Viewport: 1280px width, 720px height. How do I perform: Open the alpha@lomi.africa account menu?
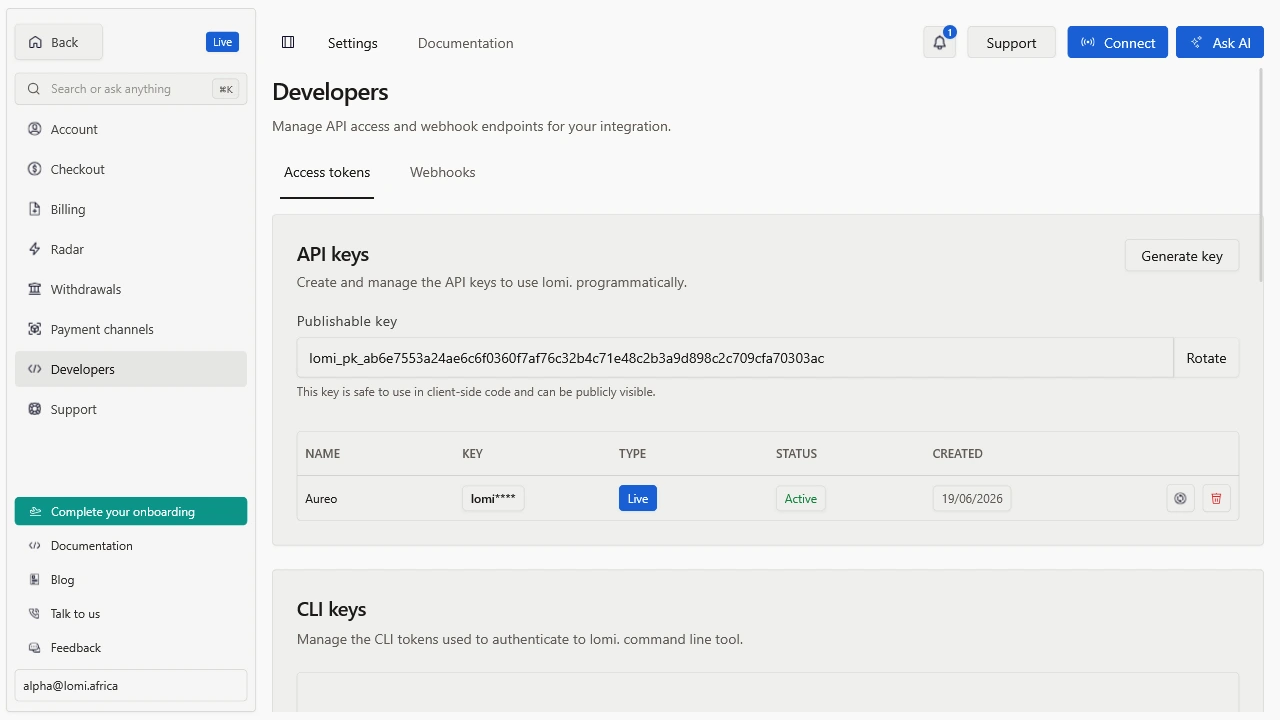(x=131, y=686)
